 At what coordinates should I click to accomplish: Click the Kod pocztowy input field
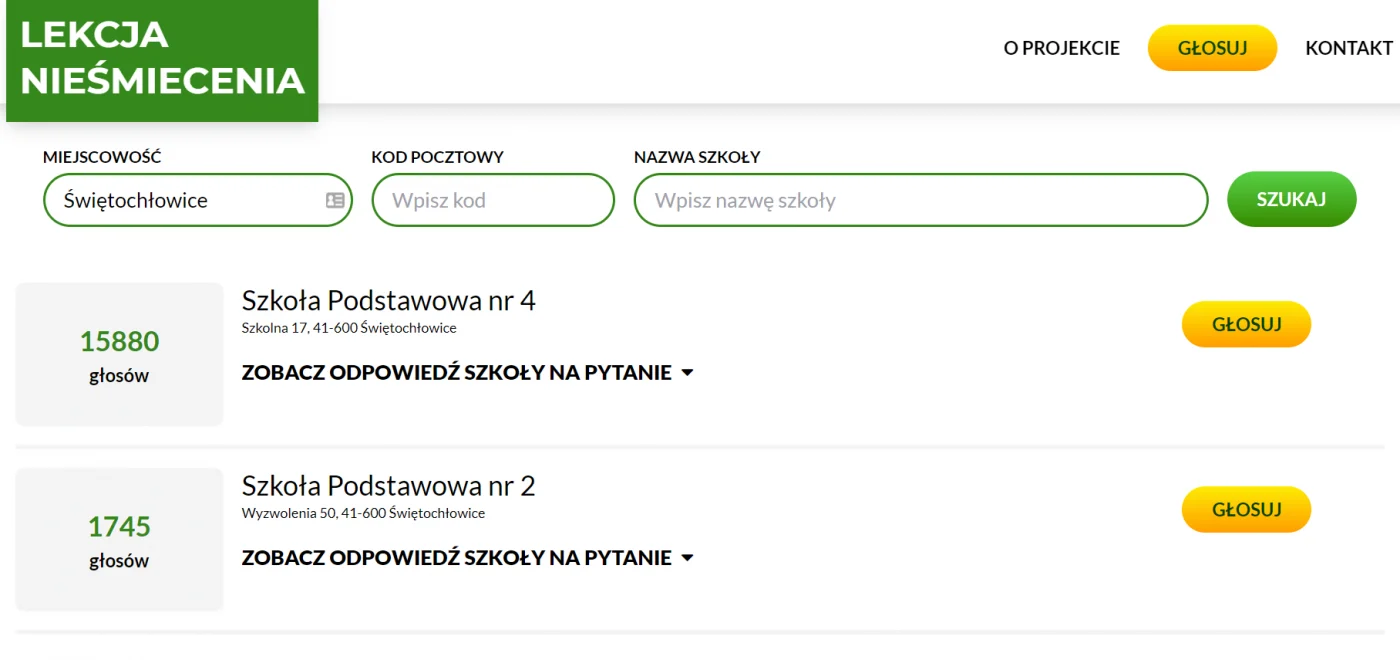(x=492, y=200)
